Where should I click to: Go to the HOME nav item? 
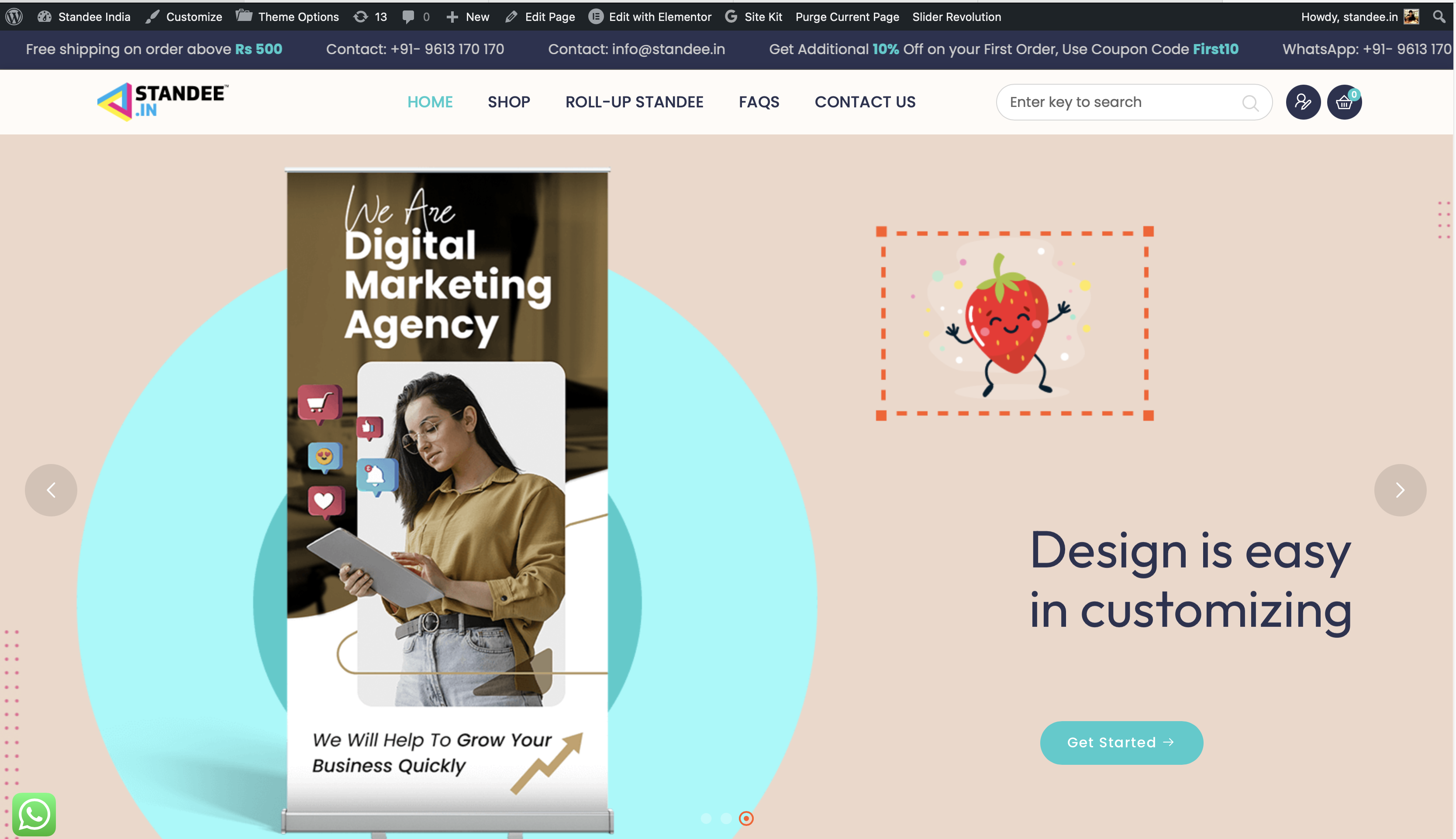pos(430,102)
